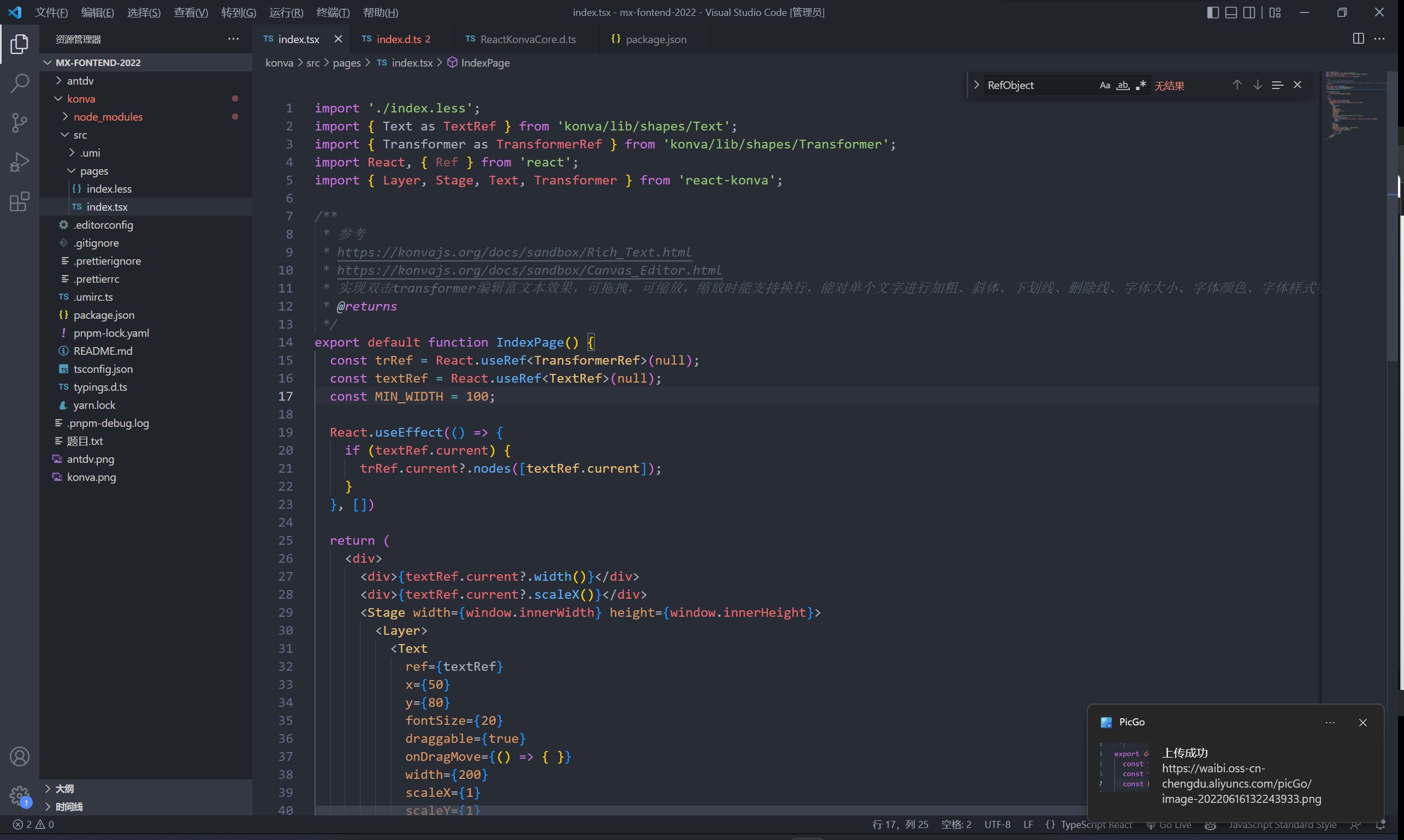Image resolution: width=1404 pixels, height=840 pixels.
Task: Open the Extensions view
Action: click(x=19, y=201)
